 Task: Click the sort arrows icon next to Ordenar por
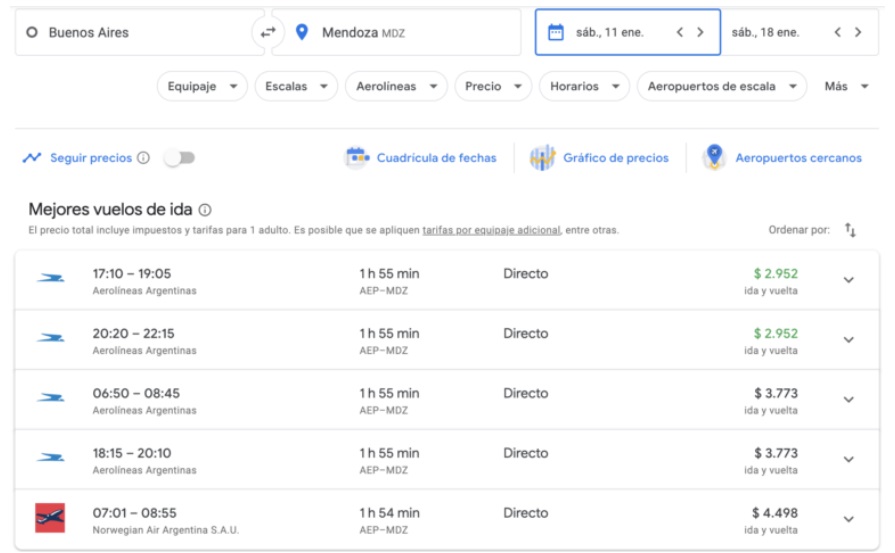(850, 230)
